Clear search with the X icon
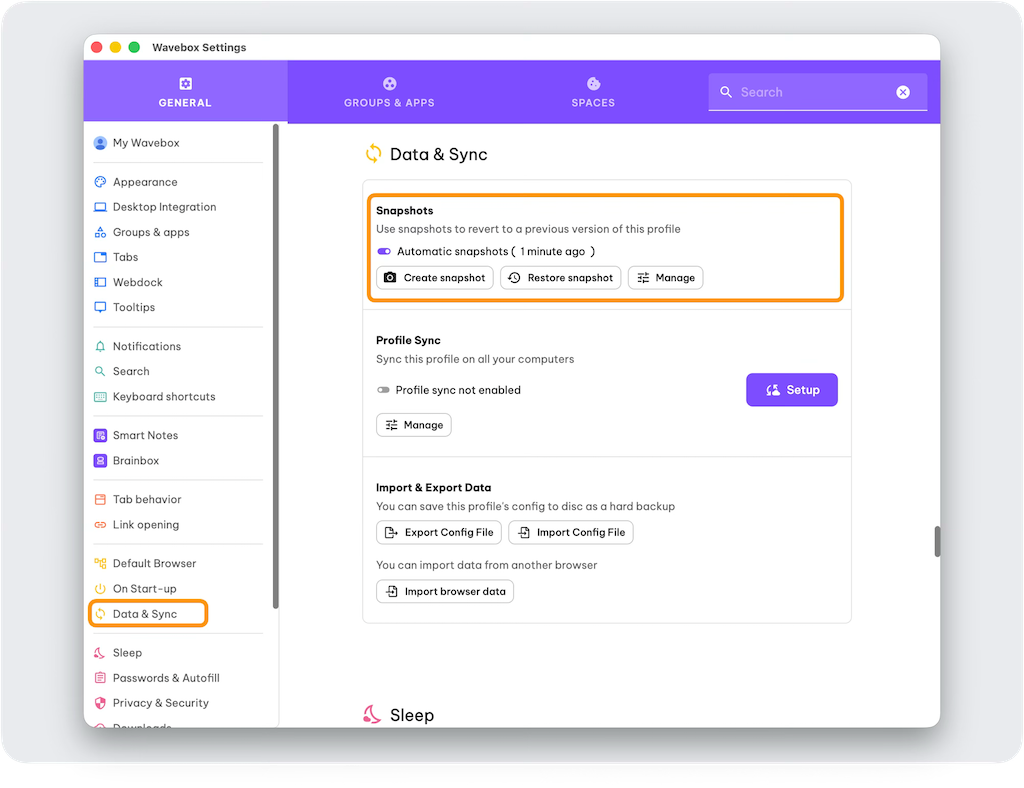This screenshot has width=1024, height=788. coord(903,92)
